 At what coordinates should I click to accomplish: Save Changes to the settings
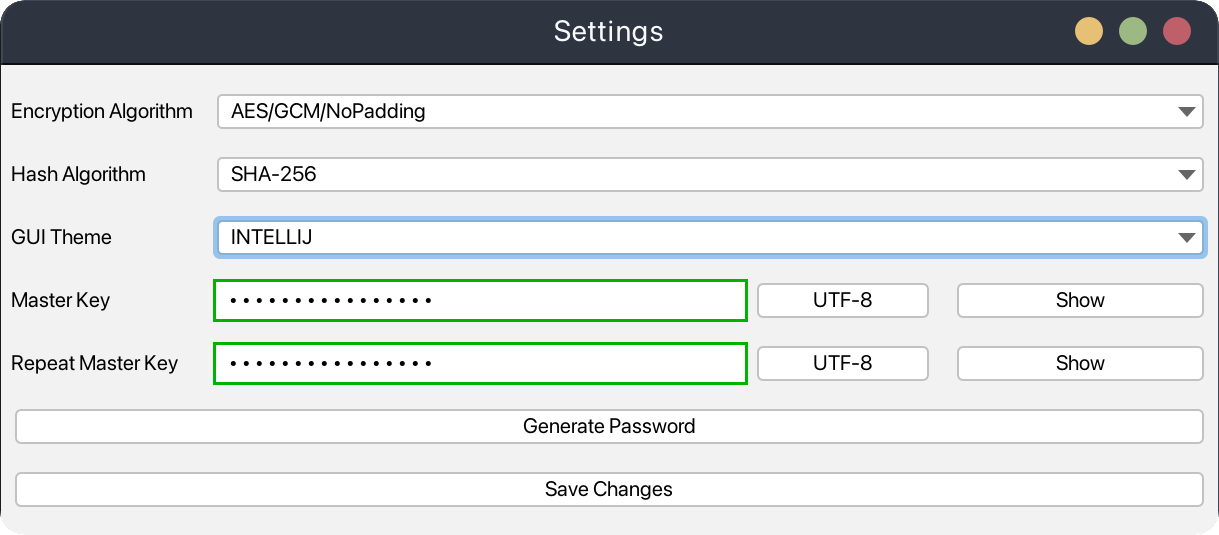coord(608,490)
